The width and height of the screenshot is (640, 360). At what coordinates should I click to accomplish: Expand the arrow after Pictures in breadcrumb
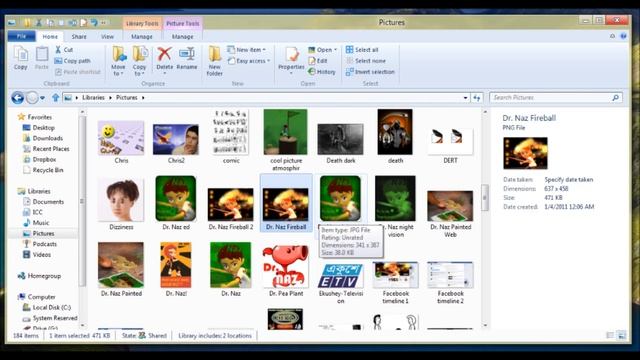click(143, 98)
